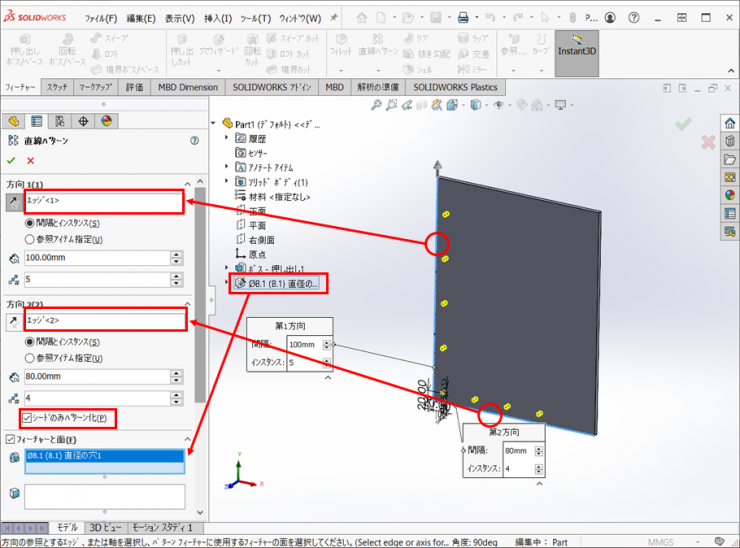Switch to the 3D view bottom tab
This screenshot has height=548, width=740.
[104, 527]
